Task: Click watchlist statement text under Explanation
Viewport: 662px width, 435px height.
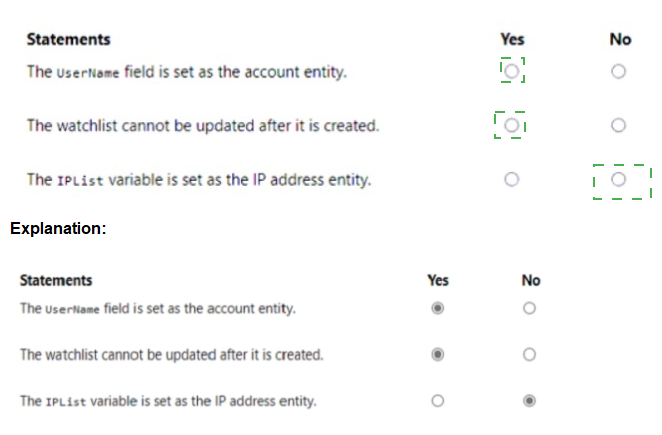Action: click(171, 354)
